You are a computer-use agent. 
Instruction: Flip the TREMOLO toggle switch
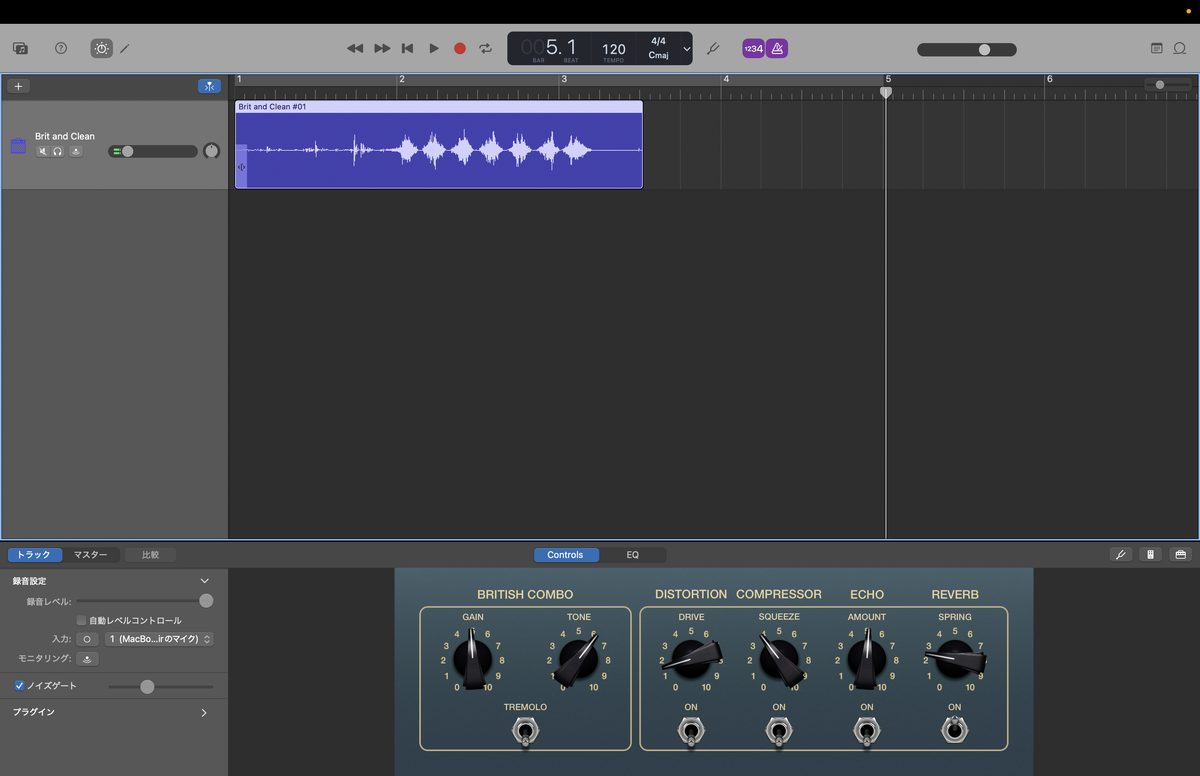(x=525, y=732)
